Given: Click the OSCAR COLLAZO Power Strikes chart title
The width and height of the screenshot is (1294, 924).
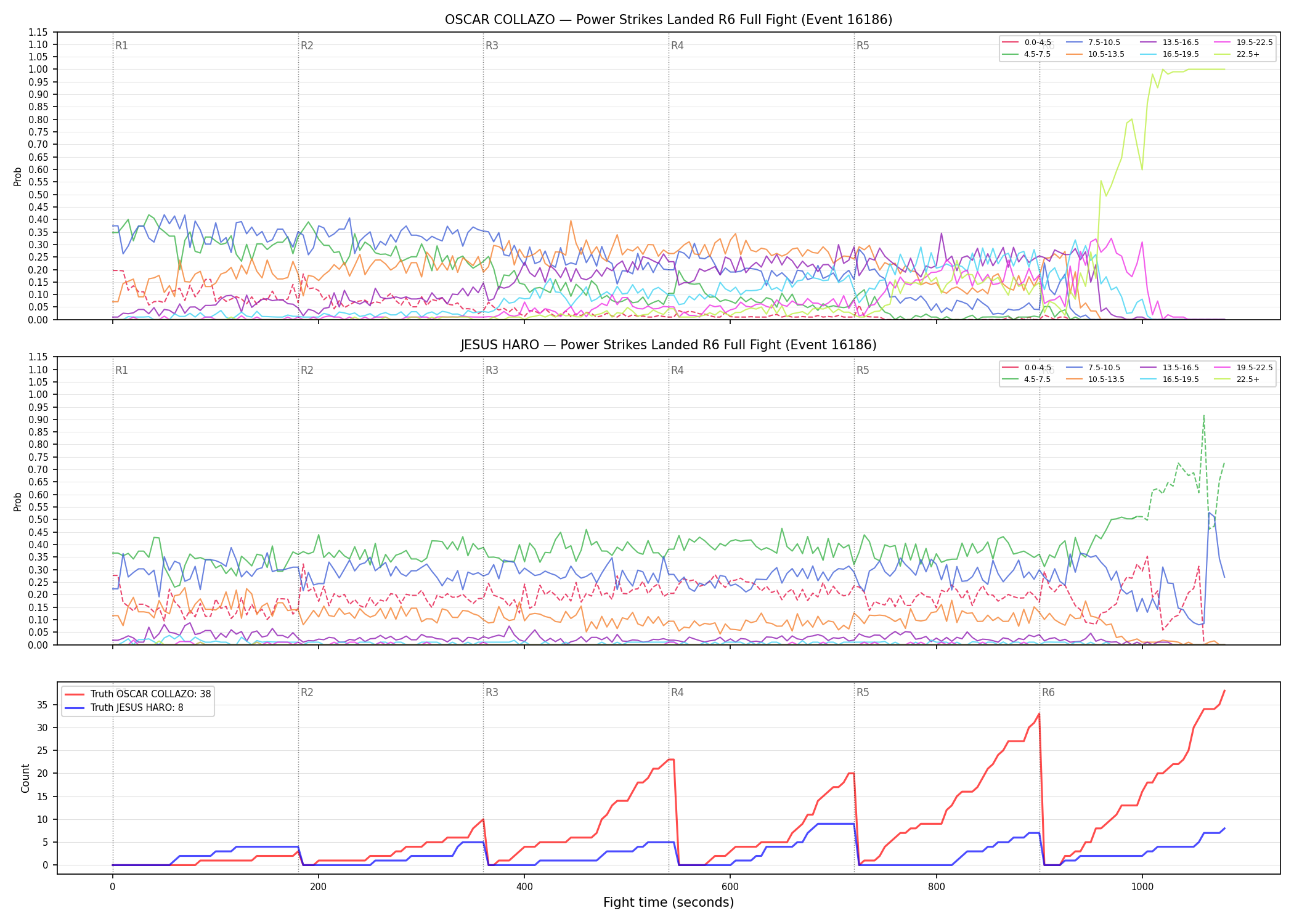Looking at the screenshot, I should (669, 20).
